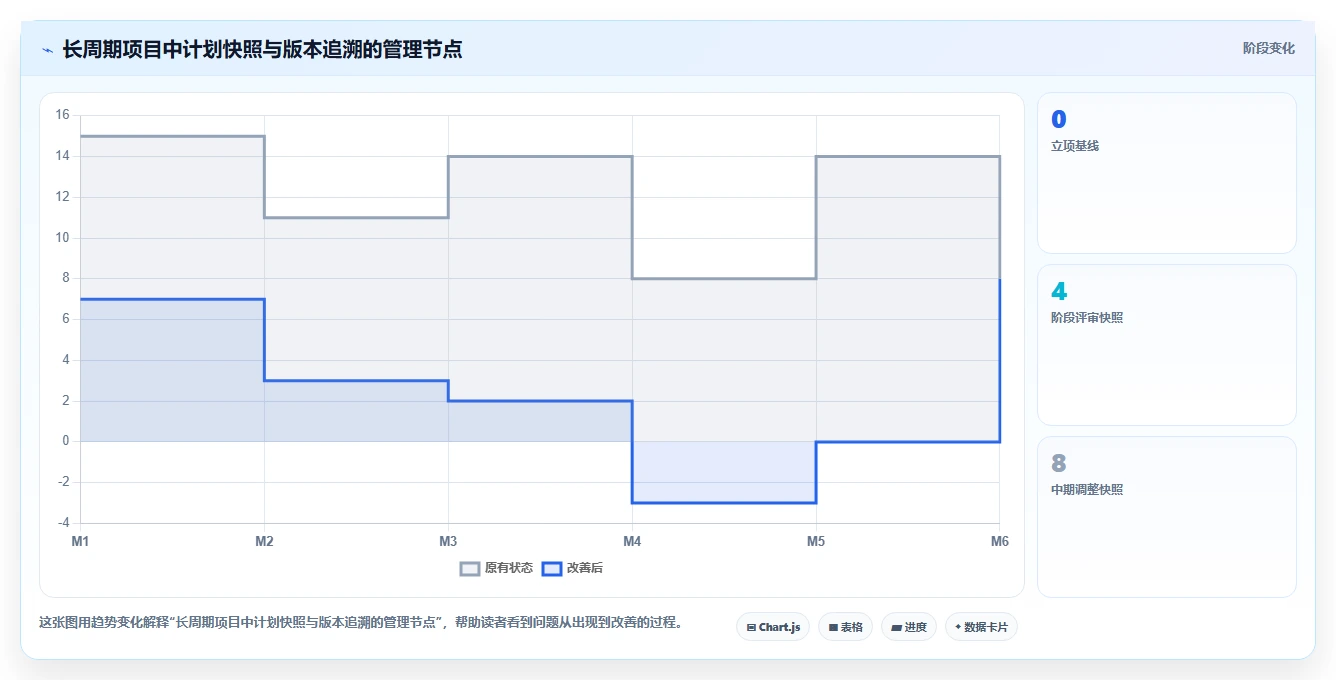Click the blue 改善后 legend swatch

click(552, 568)
